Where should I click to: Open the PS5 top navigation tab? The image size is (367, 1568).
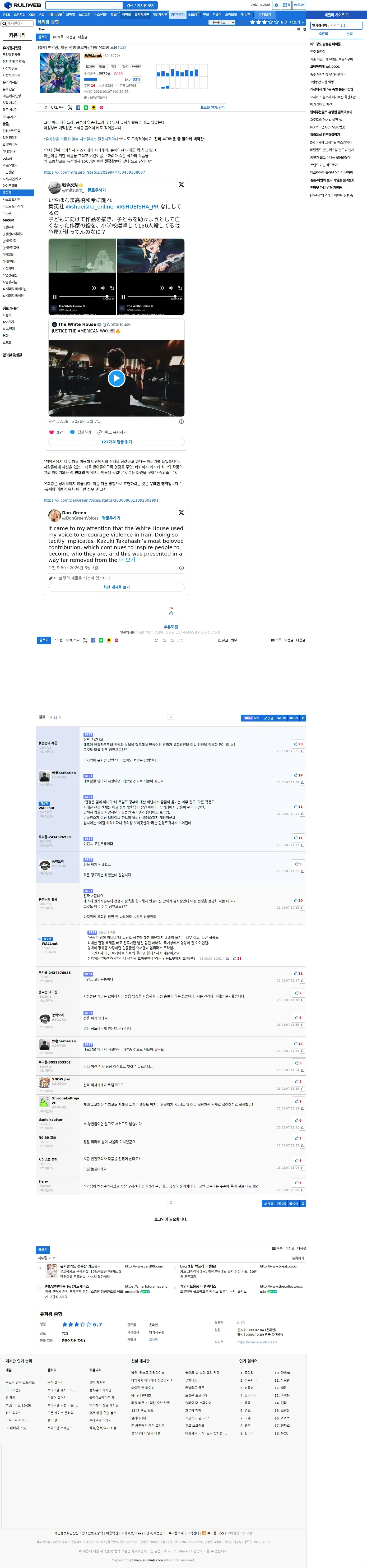6,15
